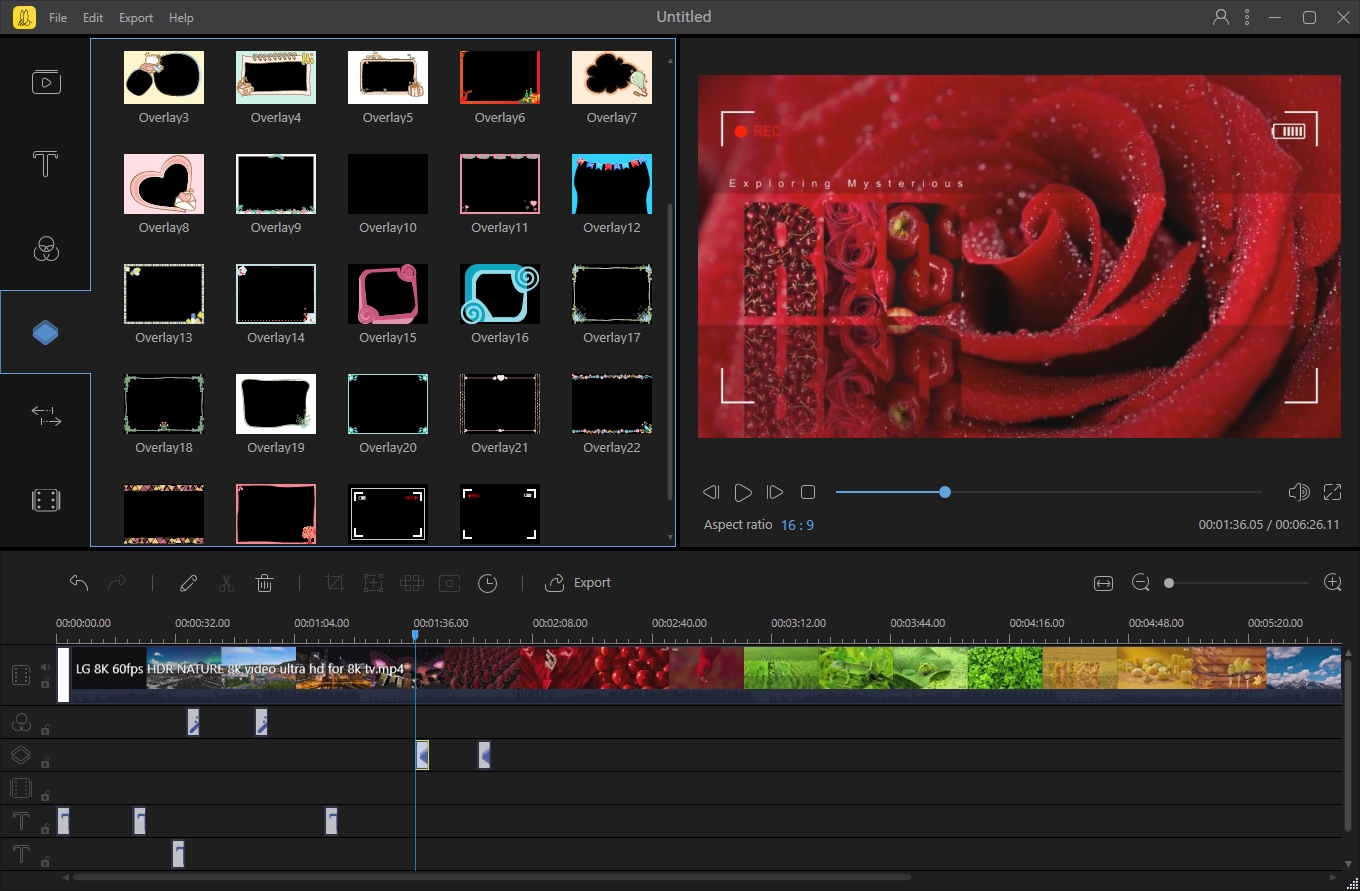
Task: Click the Split scissors icon
Action: pyautogui.click(x=226, y=583)
